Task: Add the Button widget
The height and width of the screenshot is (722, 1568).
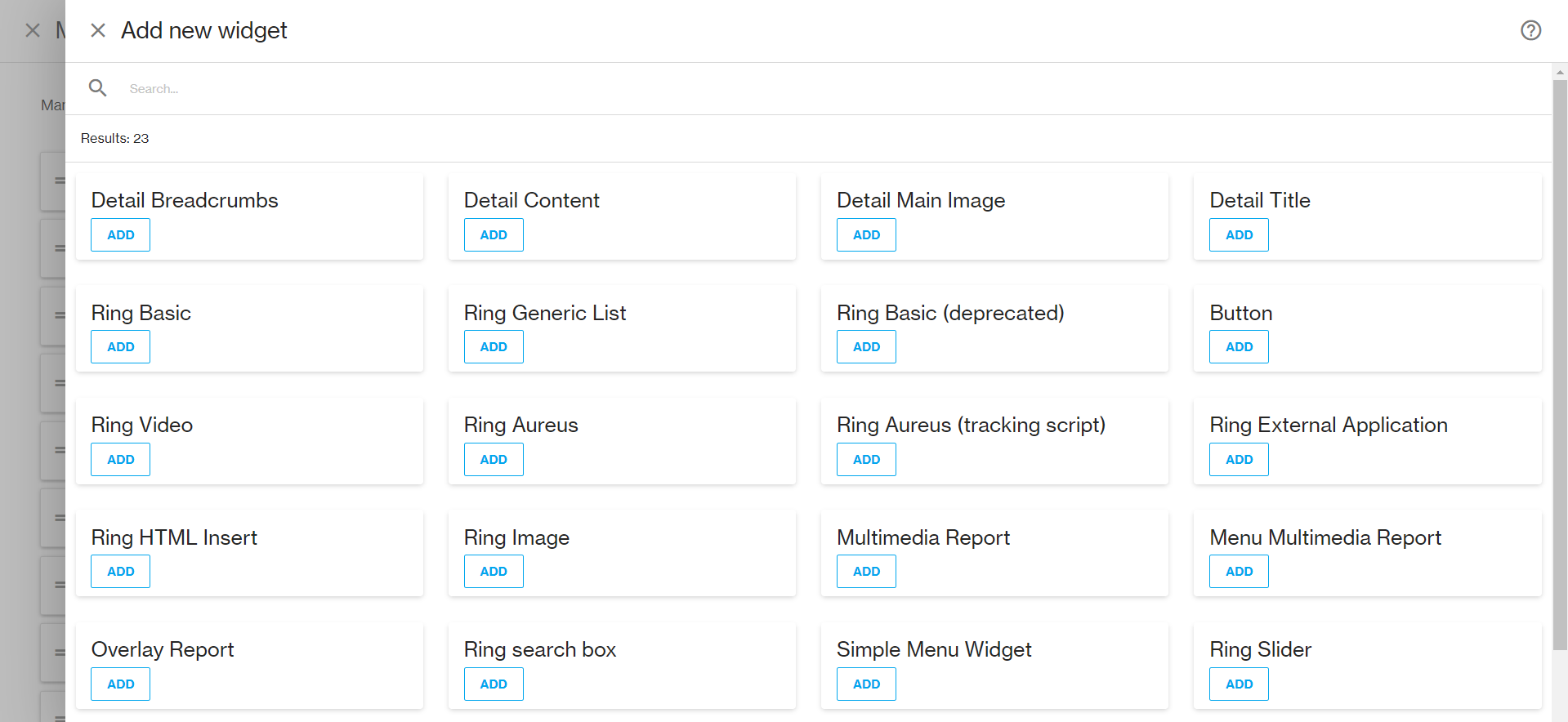Action: [1239, 347]
